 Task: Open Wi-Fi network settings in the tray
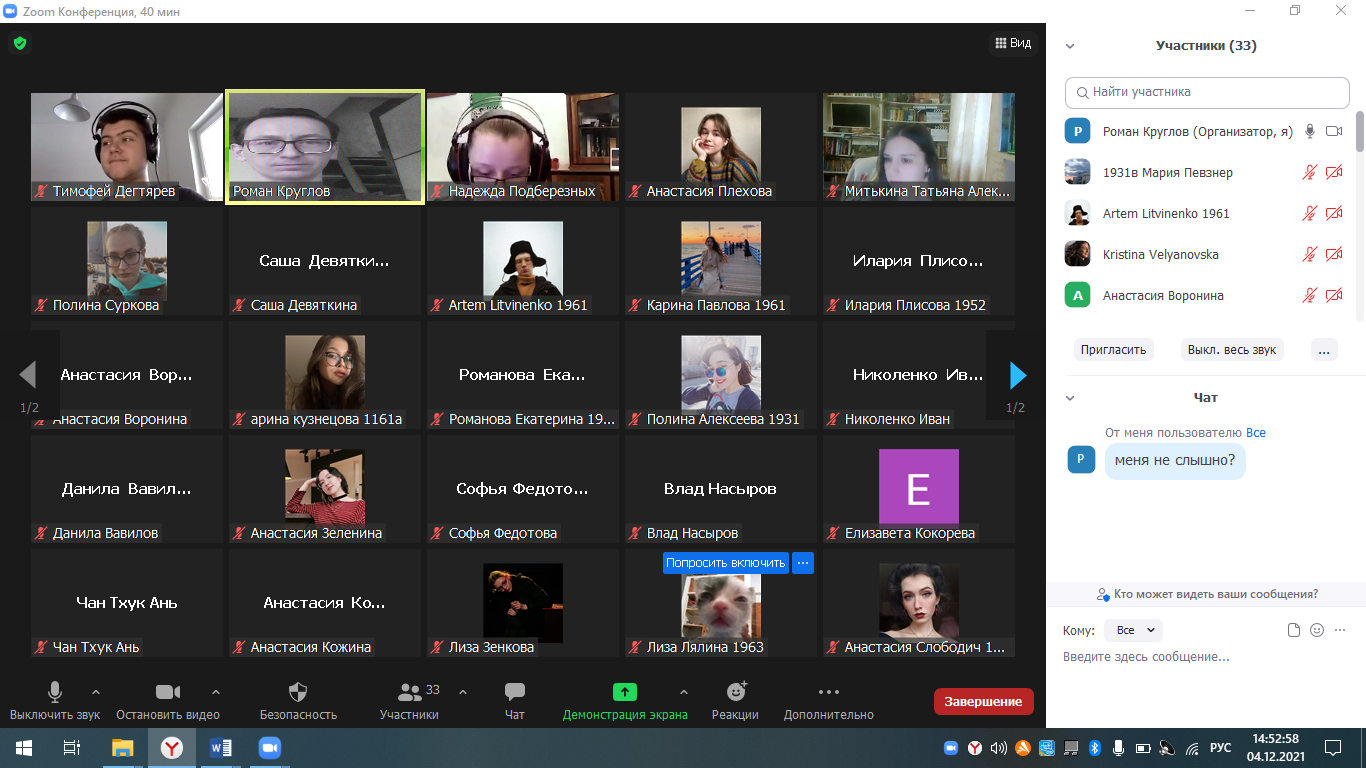point(1192,748)
